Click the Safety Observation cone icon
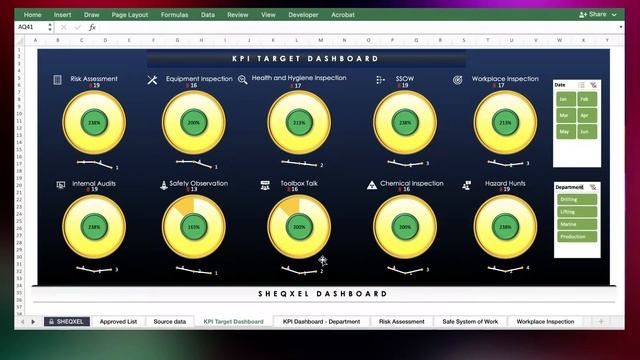640x360 pixels. [x=164, y=185]
